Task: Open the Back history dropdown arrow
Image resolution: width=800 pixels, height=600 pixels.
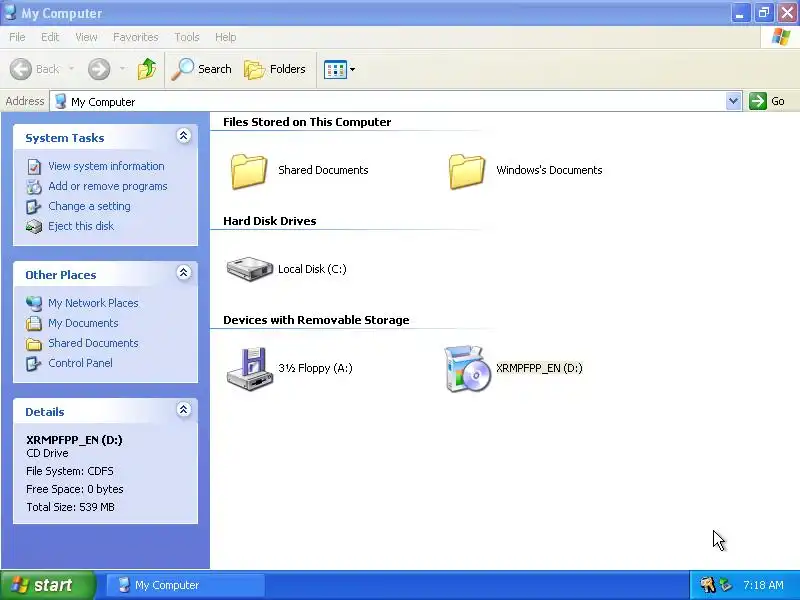Action: [x=71, y=69]
